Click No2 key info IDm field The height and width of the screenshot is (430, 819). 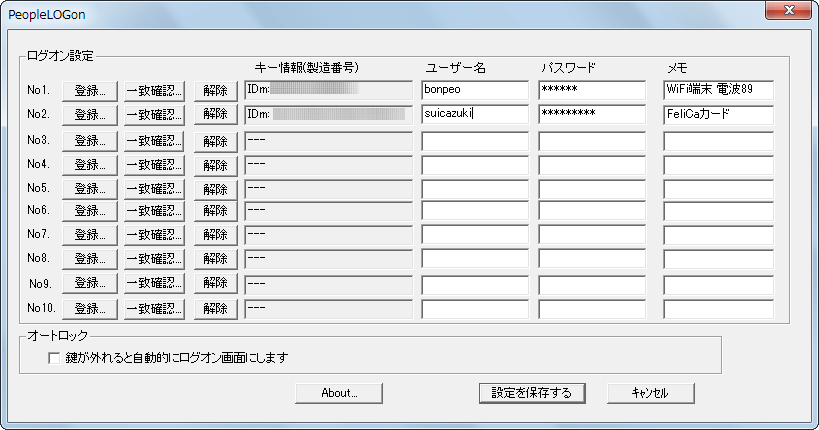click(x=328, y=114)
